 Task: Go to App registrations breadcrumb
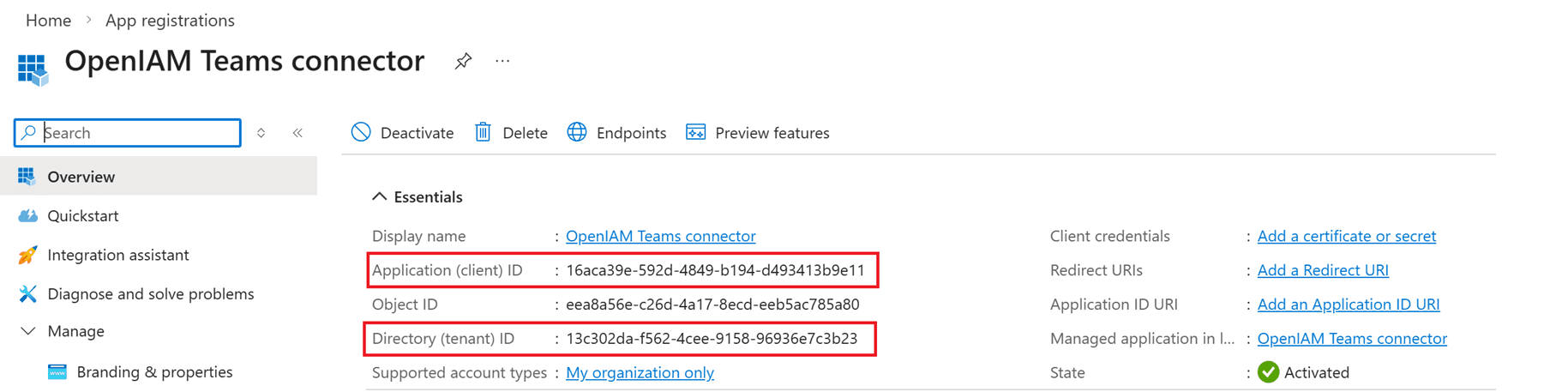pos(170,20)
